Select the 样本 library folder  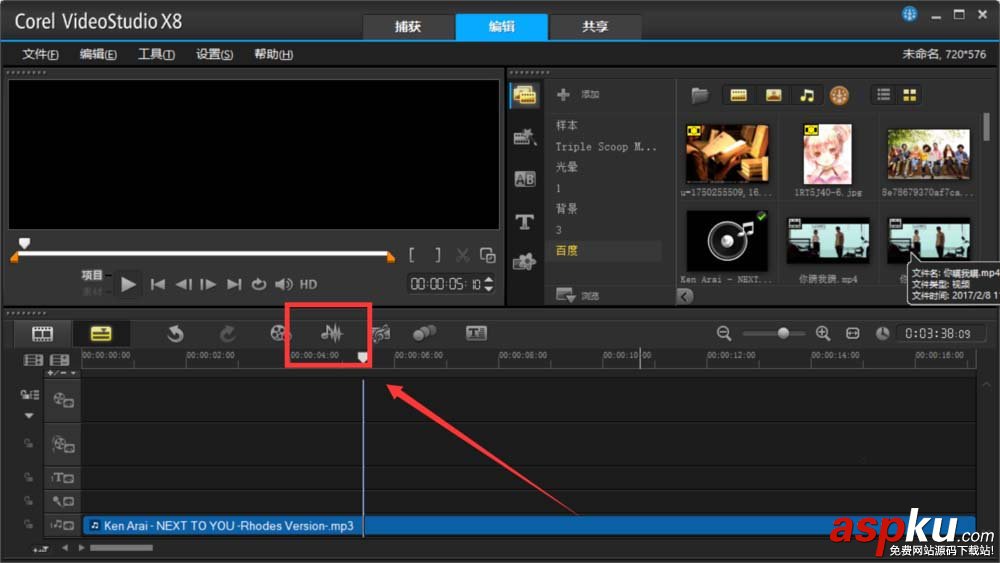point(567,125)
